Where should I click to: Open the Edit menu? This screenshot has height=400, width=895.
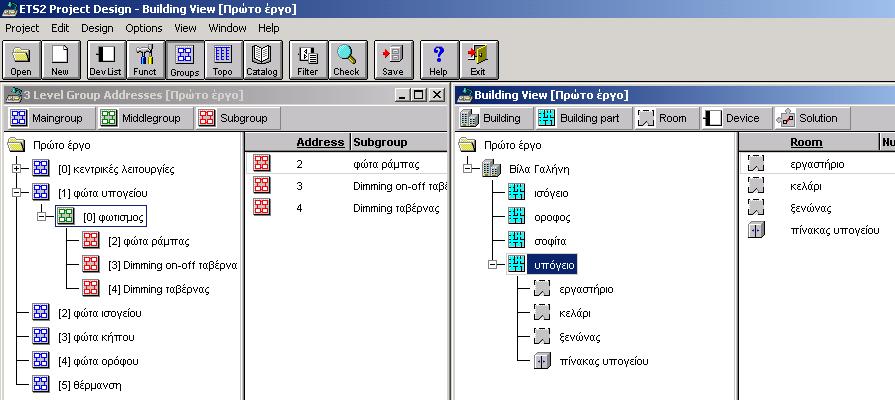pos(60,28)
